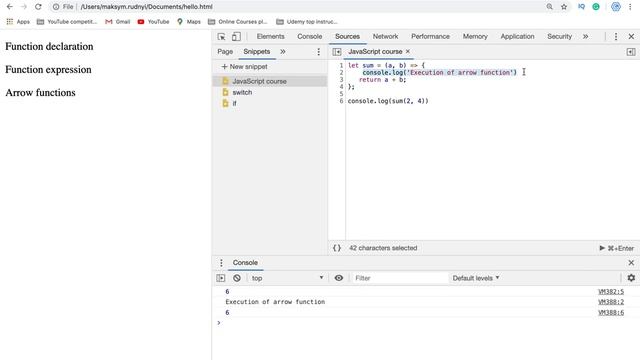Screen dimensions: 640x360
Task: Open the YouTube bookmark
Action: pos(153,22)
